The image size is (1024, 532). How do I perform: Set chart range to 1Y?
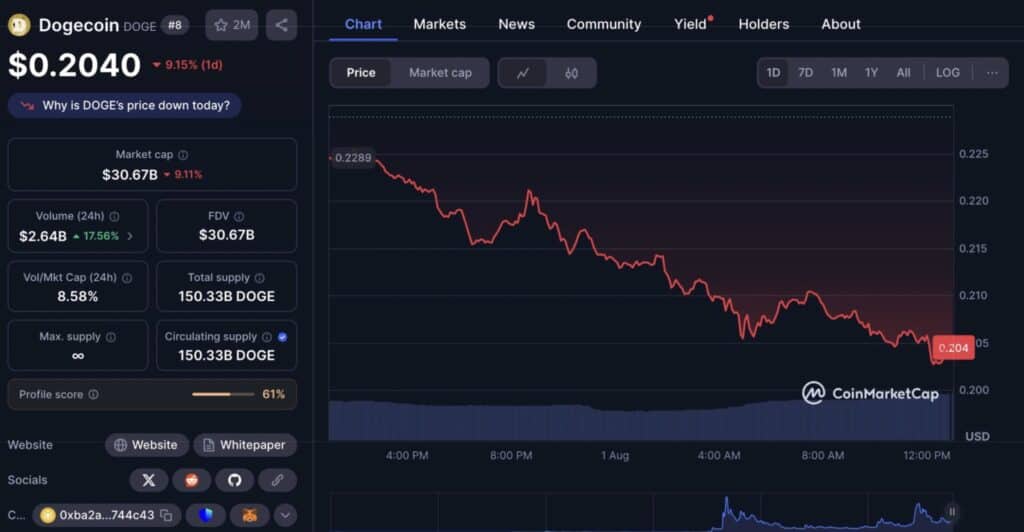(871, 72)
